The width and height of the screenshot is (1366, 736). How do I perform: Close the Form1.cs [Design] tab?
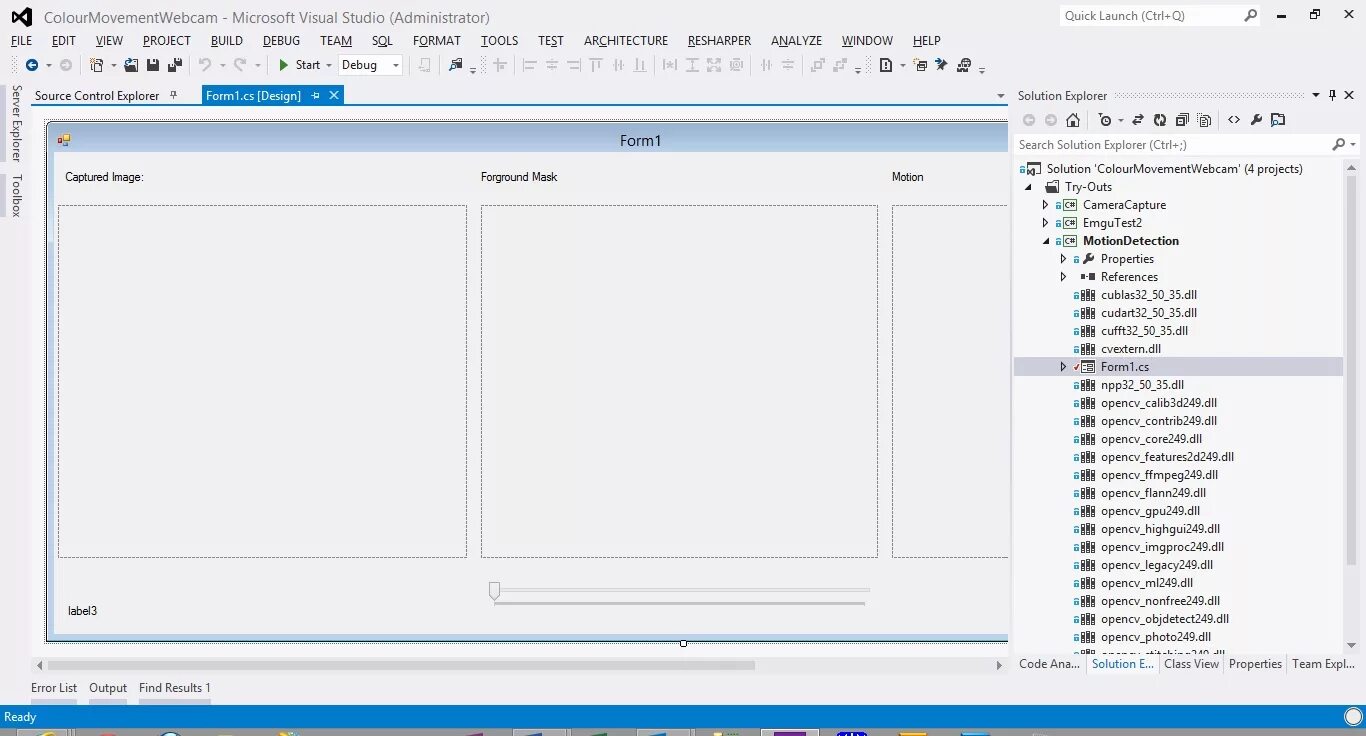[x=334, y=95]
